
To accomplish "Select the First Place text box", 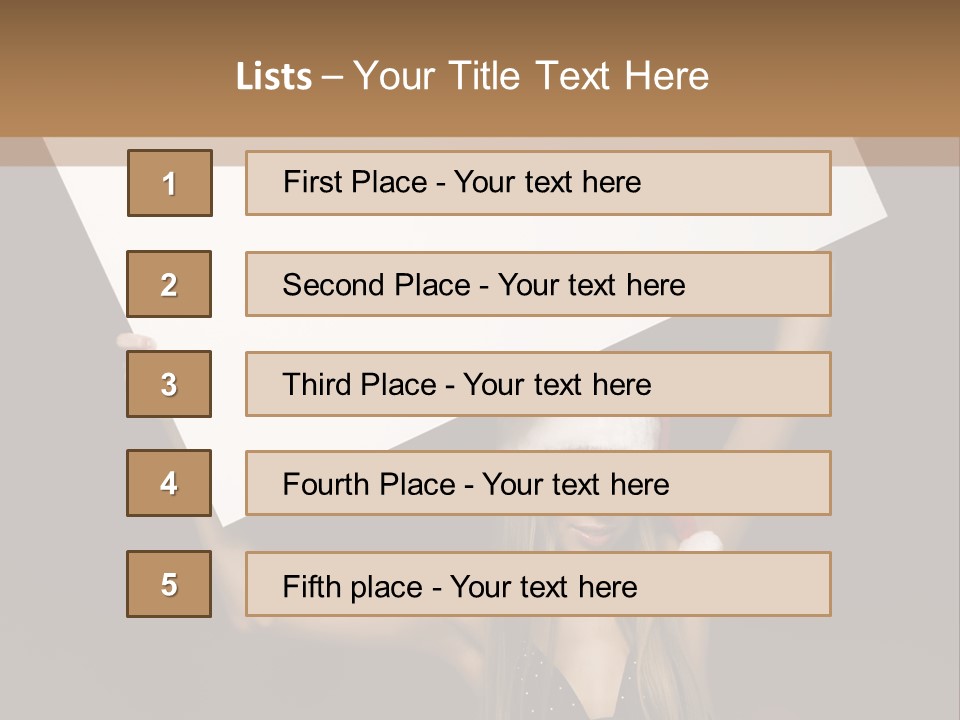I will pos(538,183).
